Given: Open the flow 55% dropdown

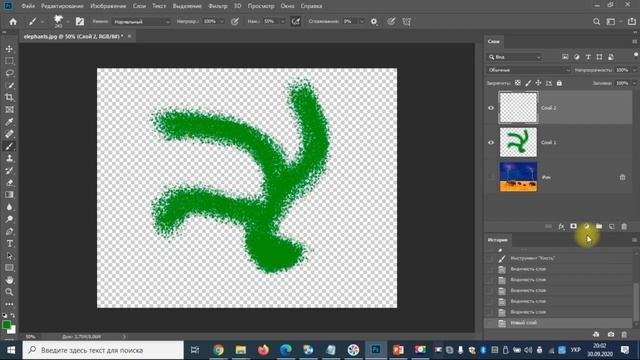Looking at the screenshot, I should tap(282, 22).
